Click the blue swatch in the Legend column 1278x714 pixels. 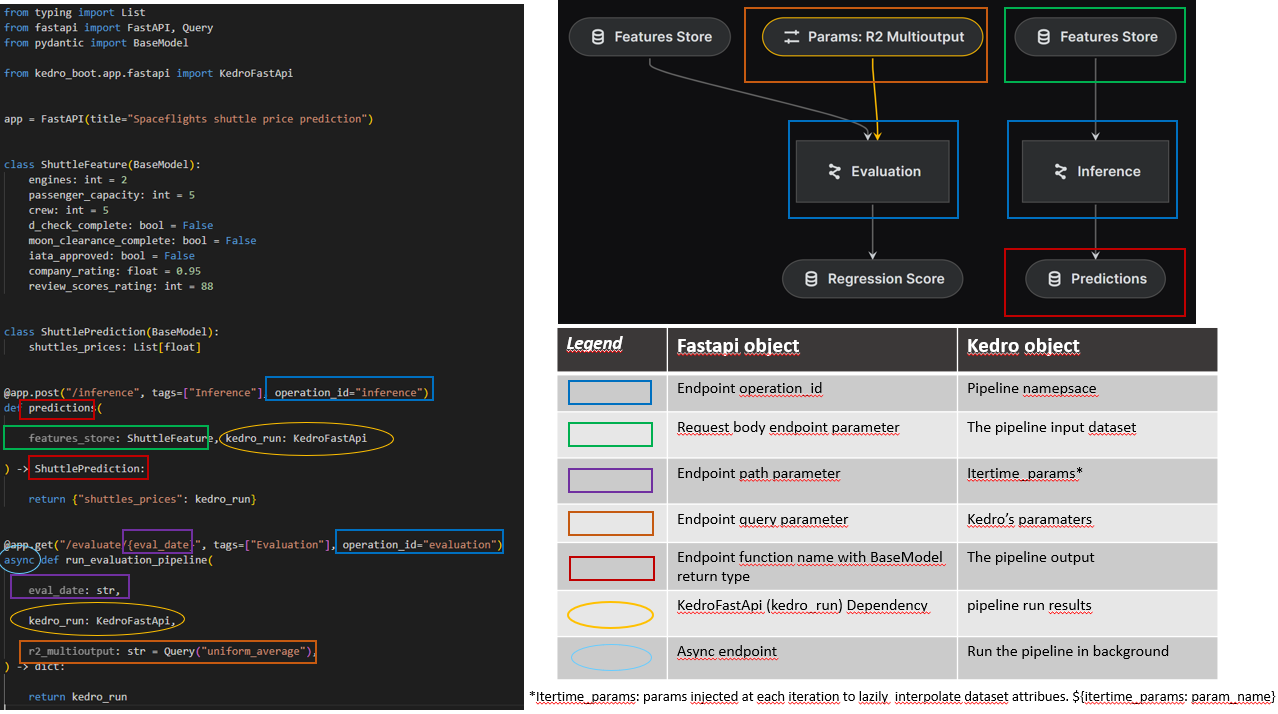610,392
